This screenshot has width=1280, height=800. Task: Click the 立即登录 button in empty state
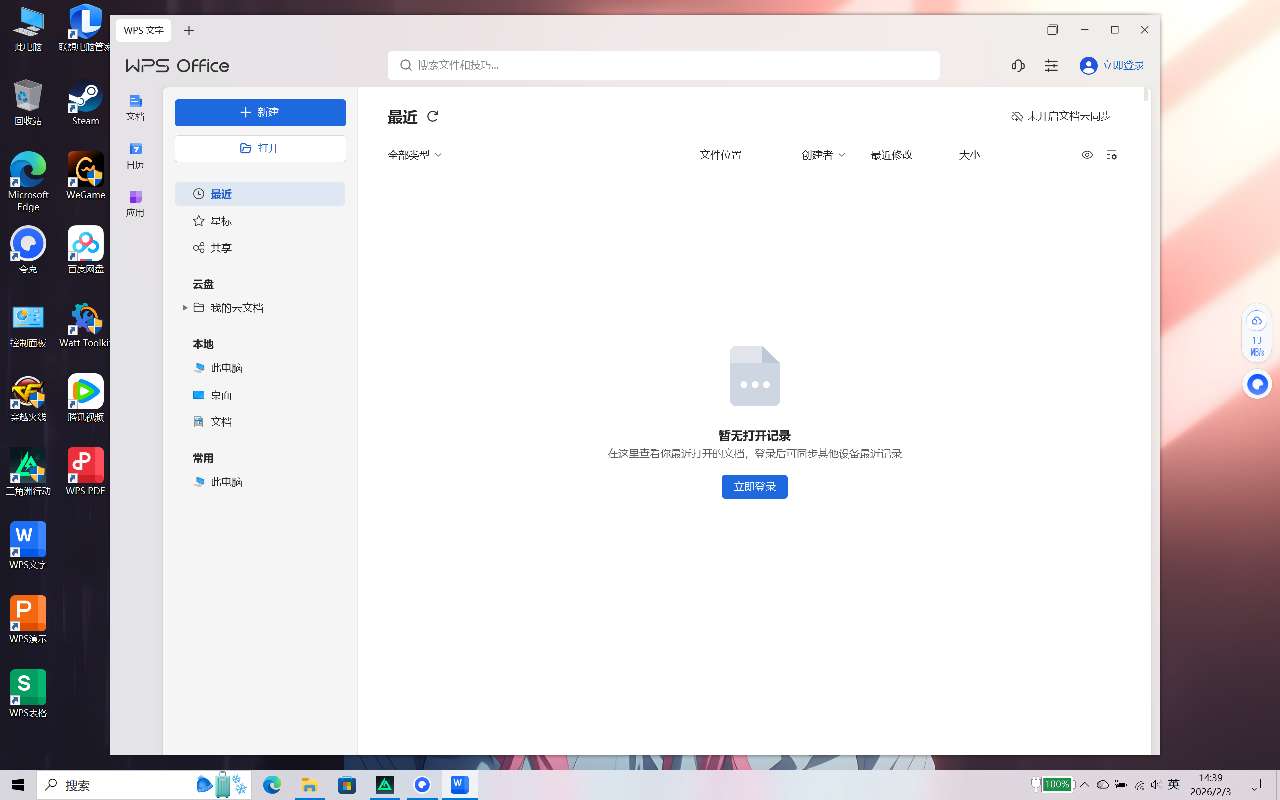pyautogui.click(x=754, y=487)
